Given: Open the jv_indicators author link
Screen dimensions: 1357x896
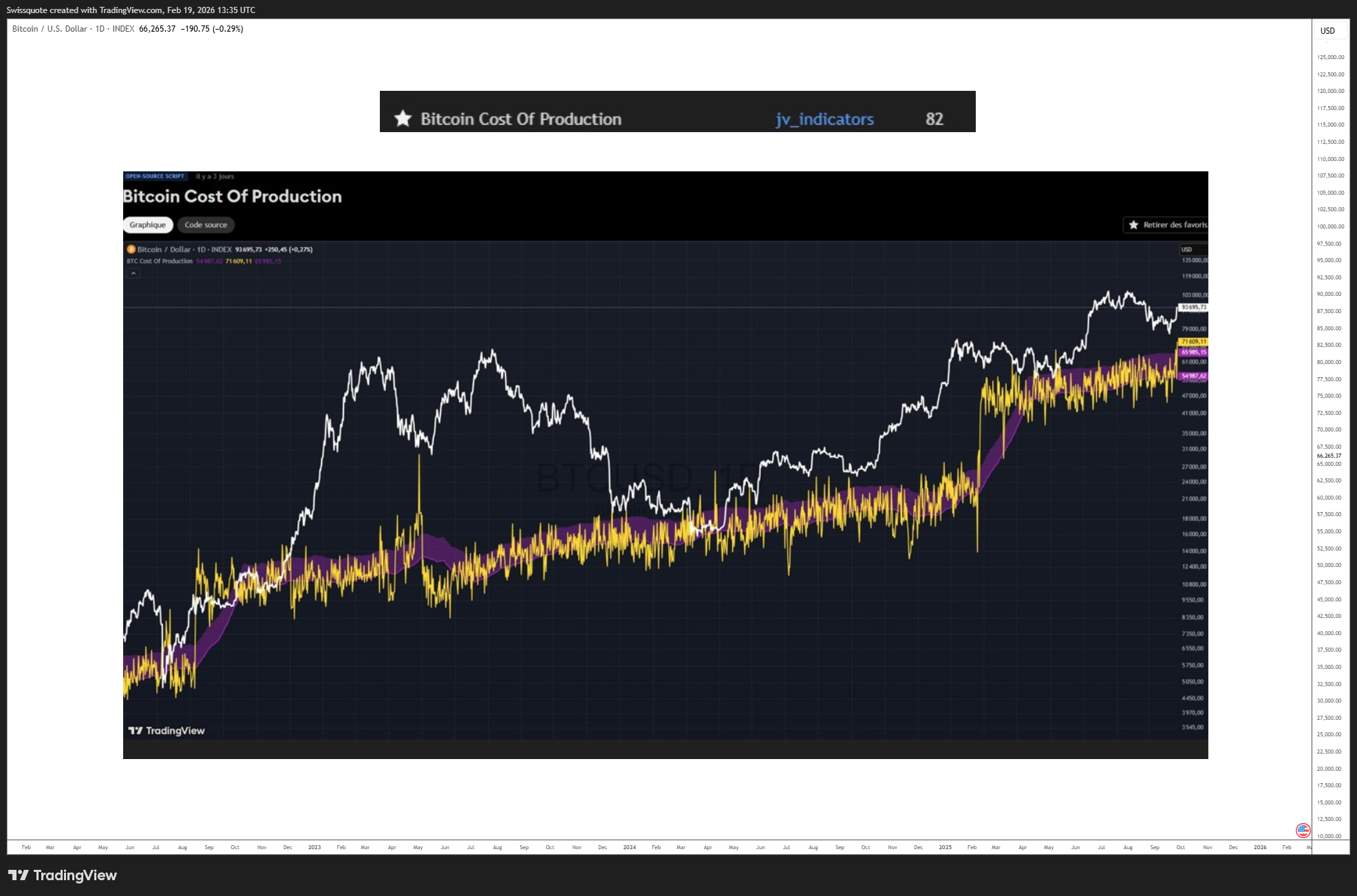Looking at the screenshot, I should (x=824, y=119).
